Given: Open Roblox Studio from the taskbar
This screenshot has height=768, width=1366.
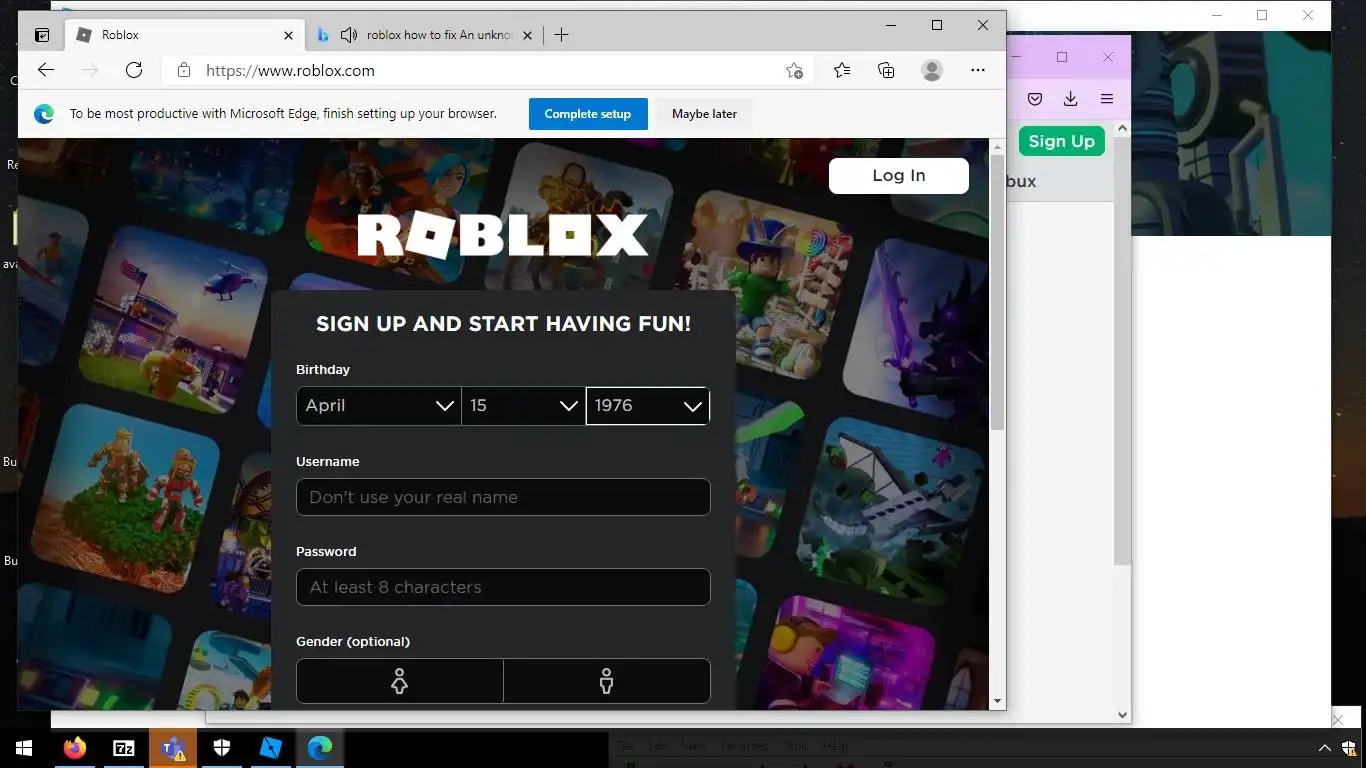Looking at the screenshot, I should pyautogui.click(x=271, y=748).
